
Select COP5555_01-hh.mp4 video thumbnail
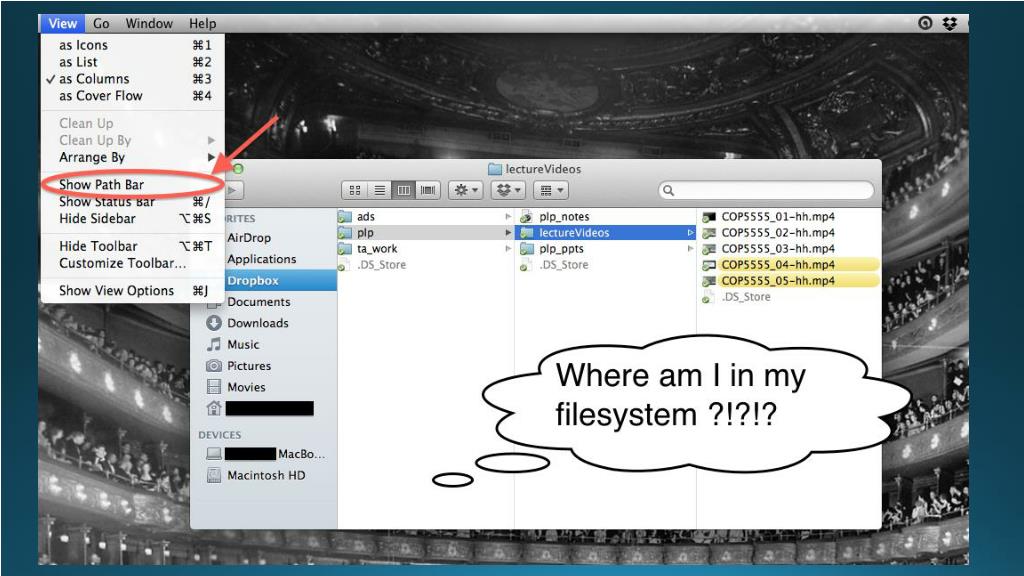coord(709,217)
